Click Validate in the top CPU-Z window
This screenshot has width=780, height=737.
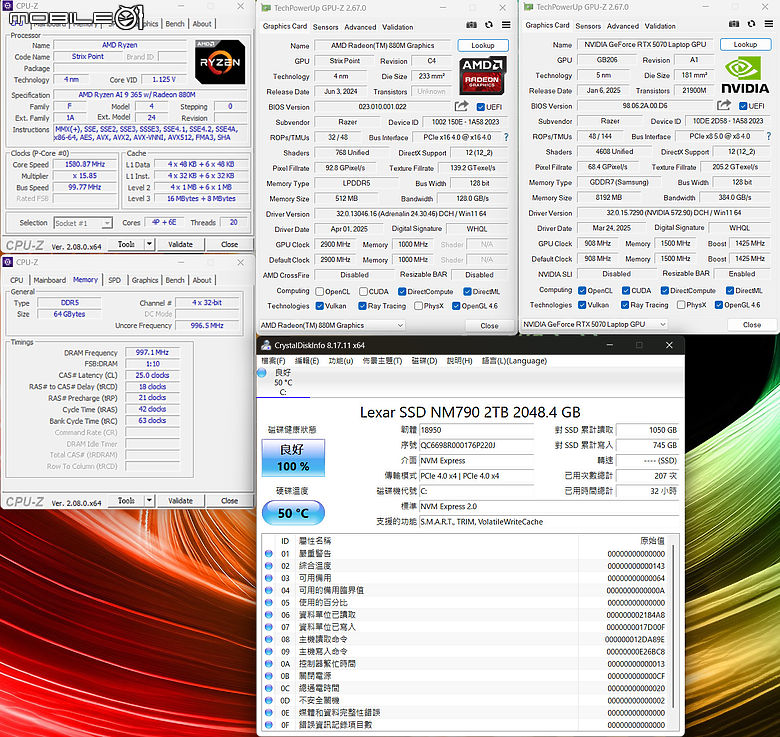(x=180, y=244)
